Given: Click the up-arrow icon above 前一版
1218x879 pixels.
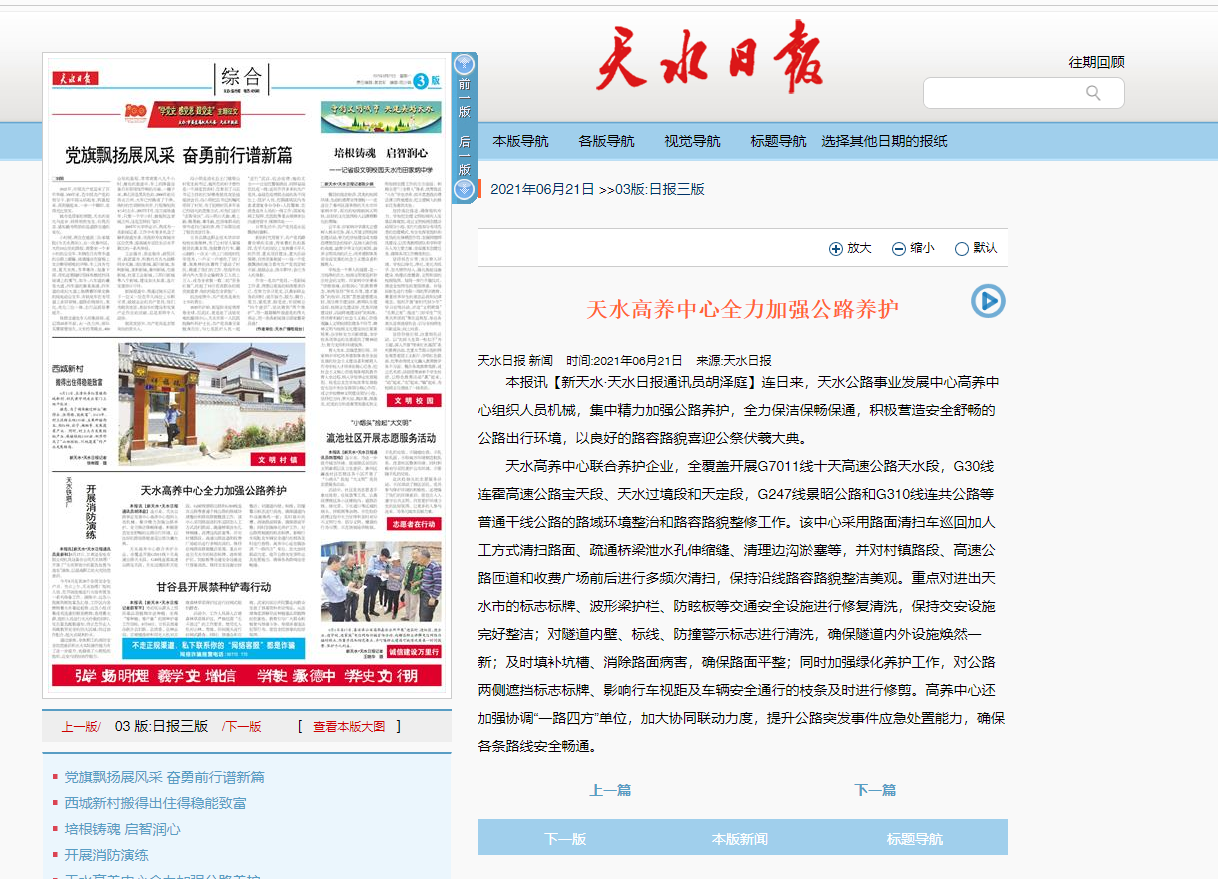Looking at the screenshot, I should click(464, 66).
